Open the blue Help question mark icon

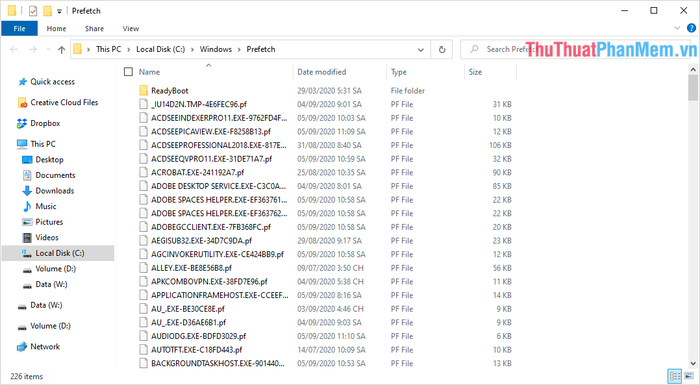691,28
